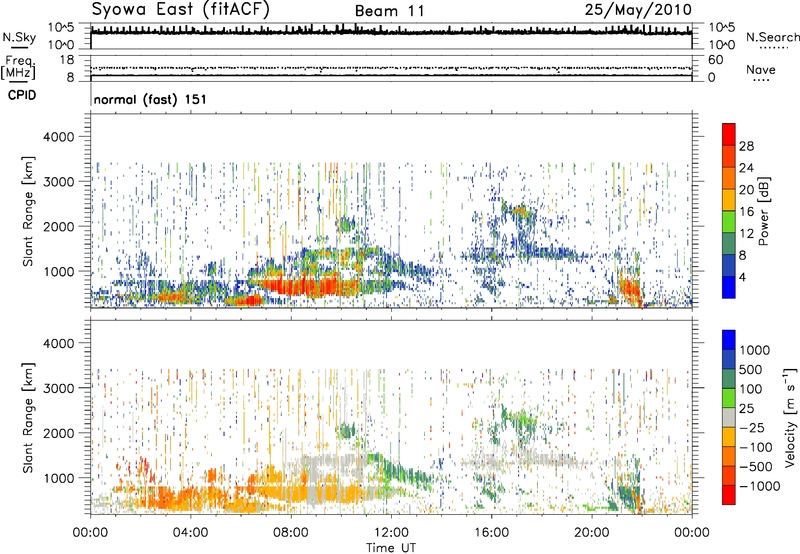
Task: Click the 'N.Search' legend label
Action: click(x=773, y=37)
